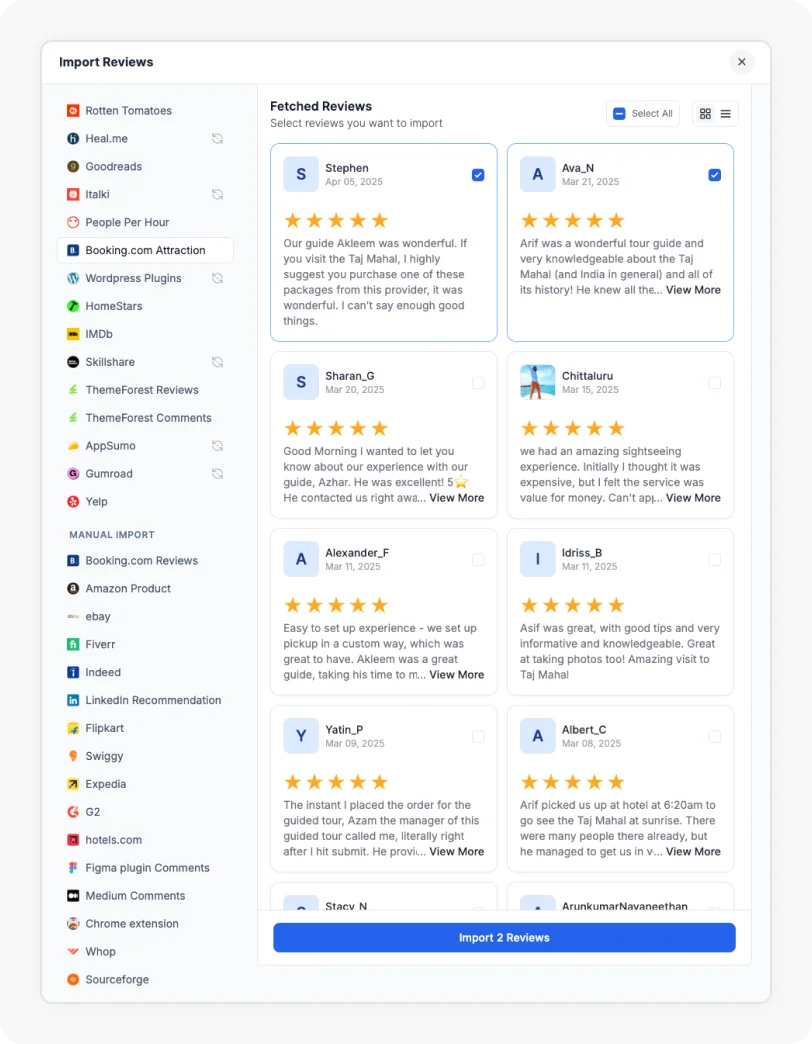The image size is (812, 1044).
Task: Expand Chittaluru's review with View More
Action: pyautogui.click(x=693, y=498)
